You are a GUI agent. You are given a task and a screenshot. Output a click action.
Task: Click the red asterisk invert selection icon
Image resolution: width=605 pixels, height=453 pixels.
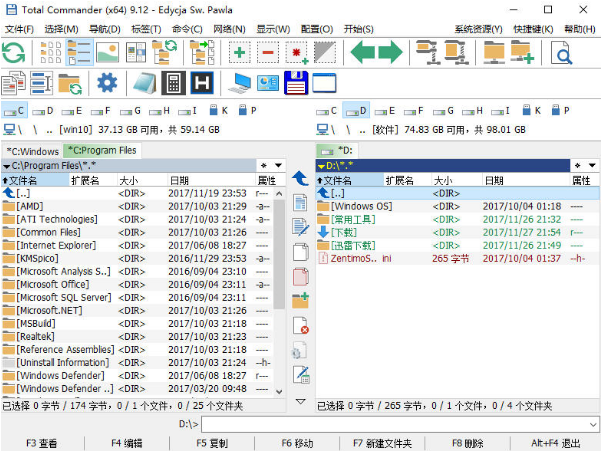tap(296, 52)
